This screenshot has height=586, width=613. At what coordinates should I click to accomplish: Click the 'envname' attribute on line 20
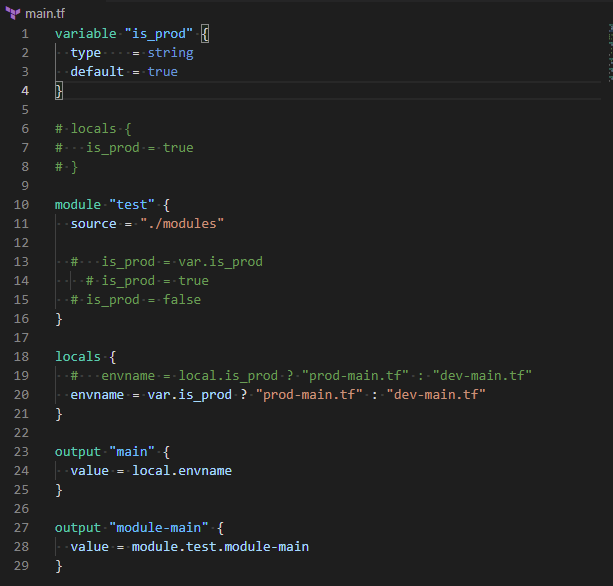(x=97, y=395)
